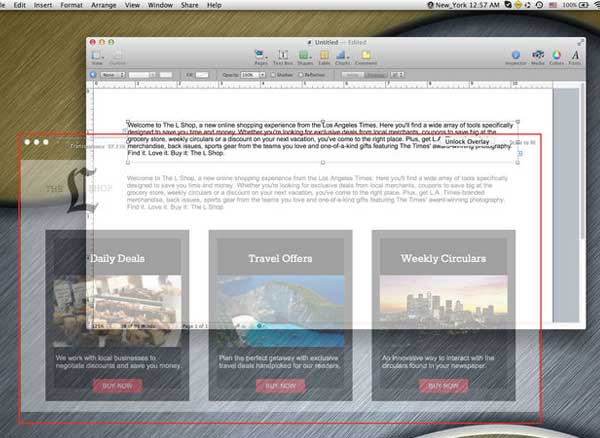Open the Fonts panel icon

click(575, 57)
